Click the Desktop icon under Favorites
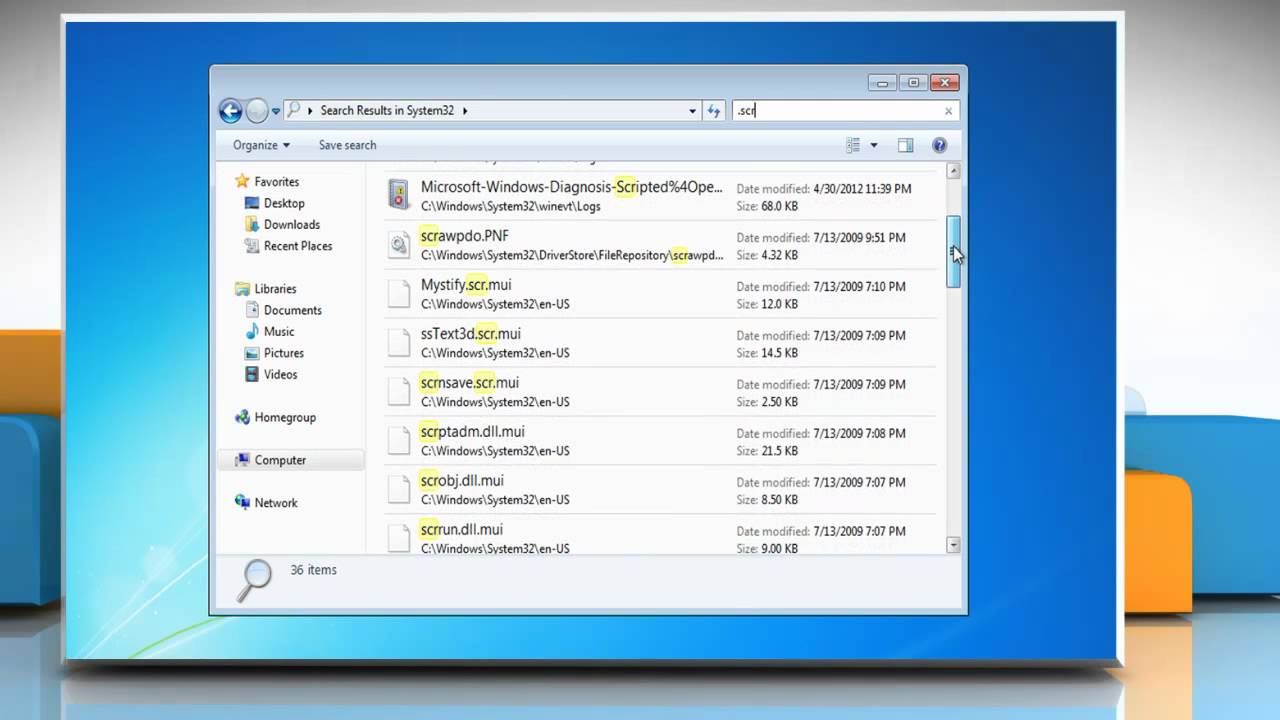Image resolution: width=1280 pixels, height=720 pixels. 252,203
